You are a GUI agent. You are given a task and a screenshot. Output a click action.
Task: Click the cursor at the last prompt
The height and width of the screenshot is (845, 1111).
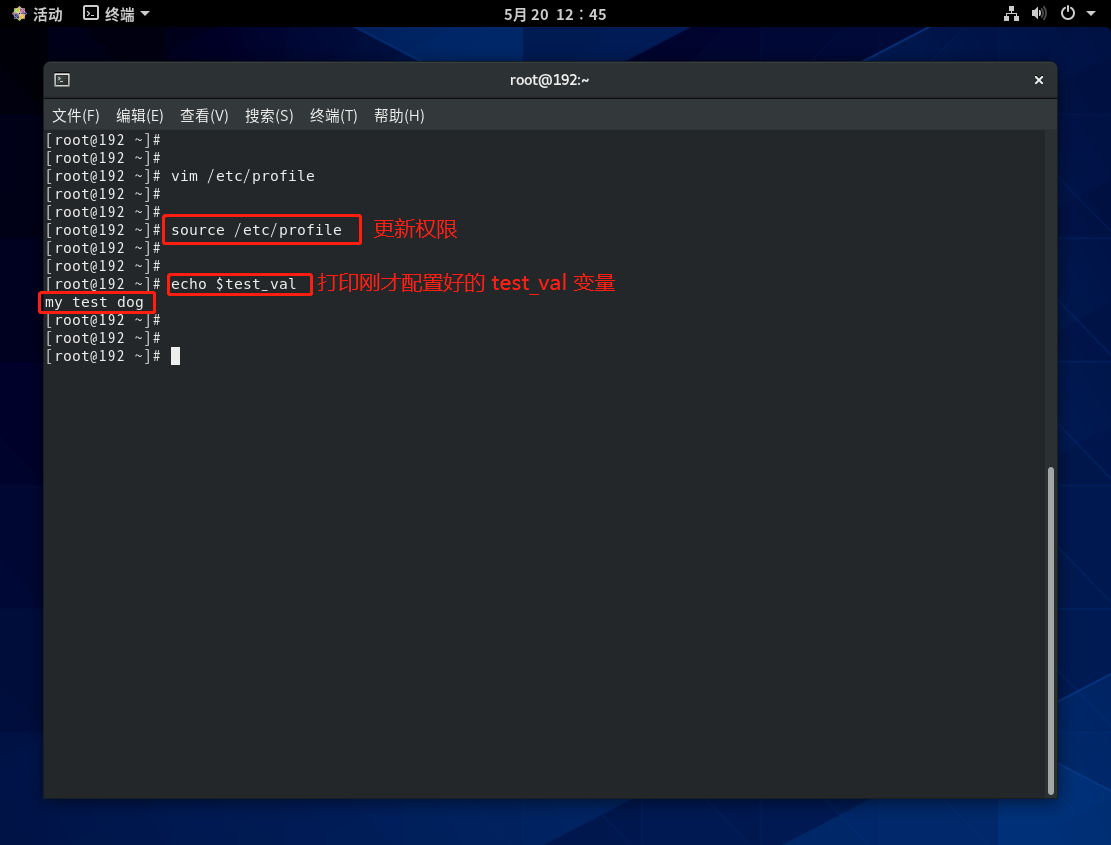[x=175, y=356]
